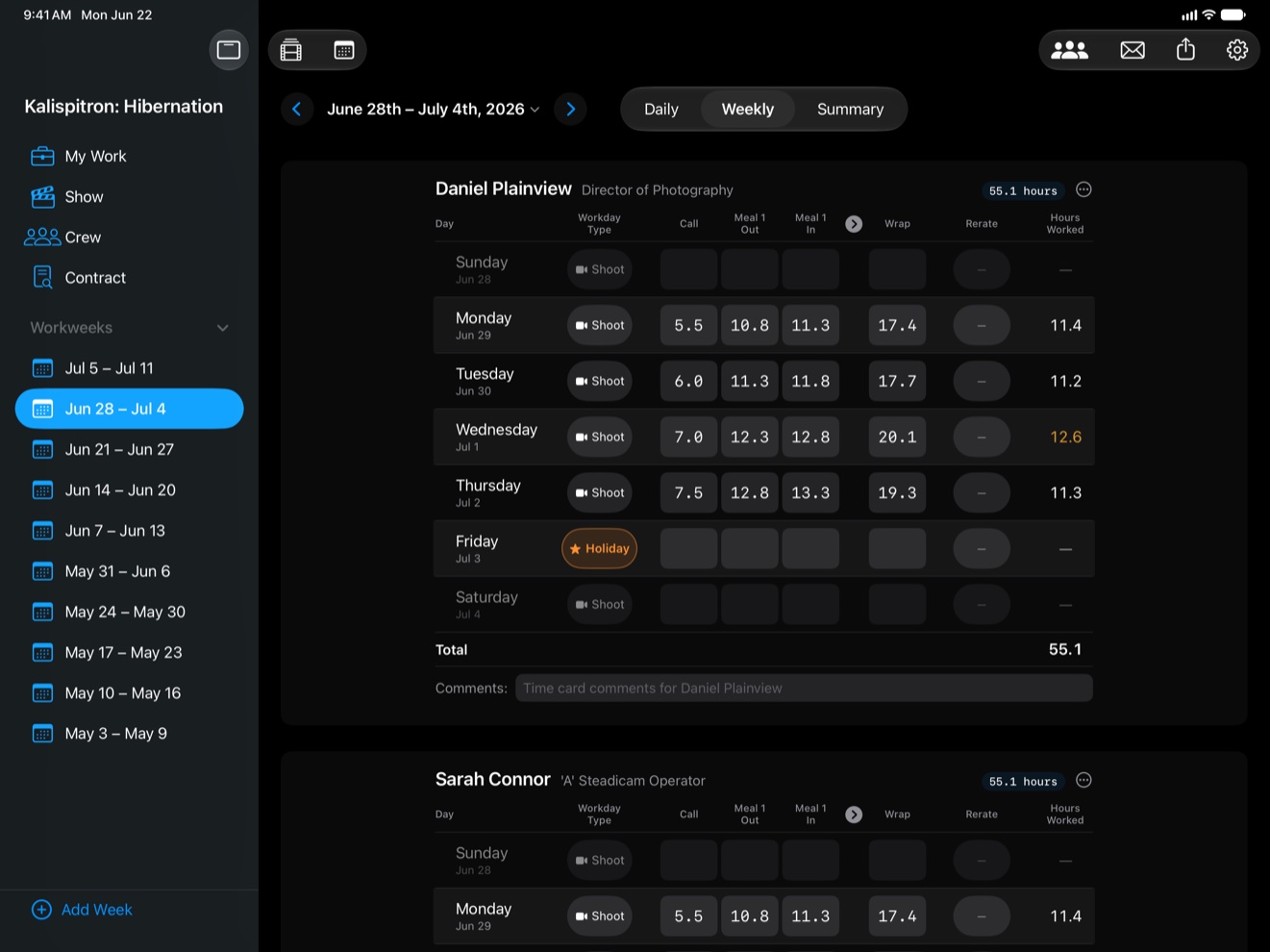Open the calendar view icon in toolbar
Viewport: 1270px width, 952px height.
344,50
